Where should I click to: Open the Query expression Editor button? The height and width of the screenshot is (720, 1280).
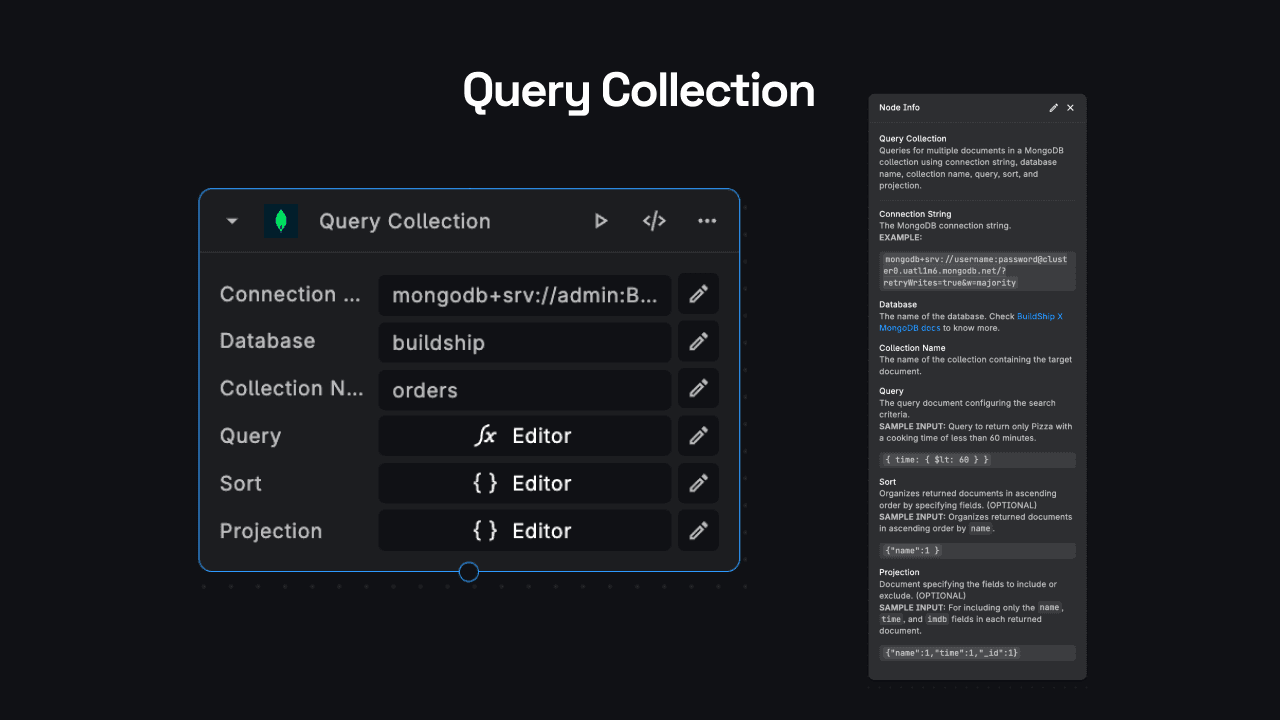coord(525,436)
